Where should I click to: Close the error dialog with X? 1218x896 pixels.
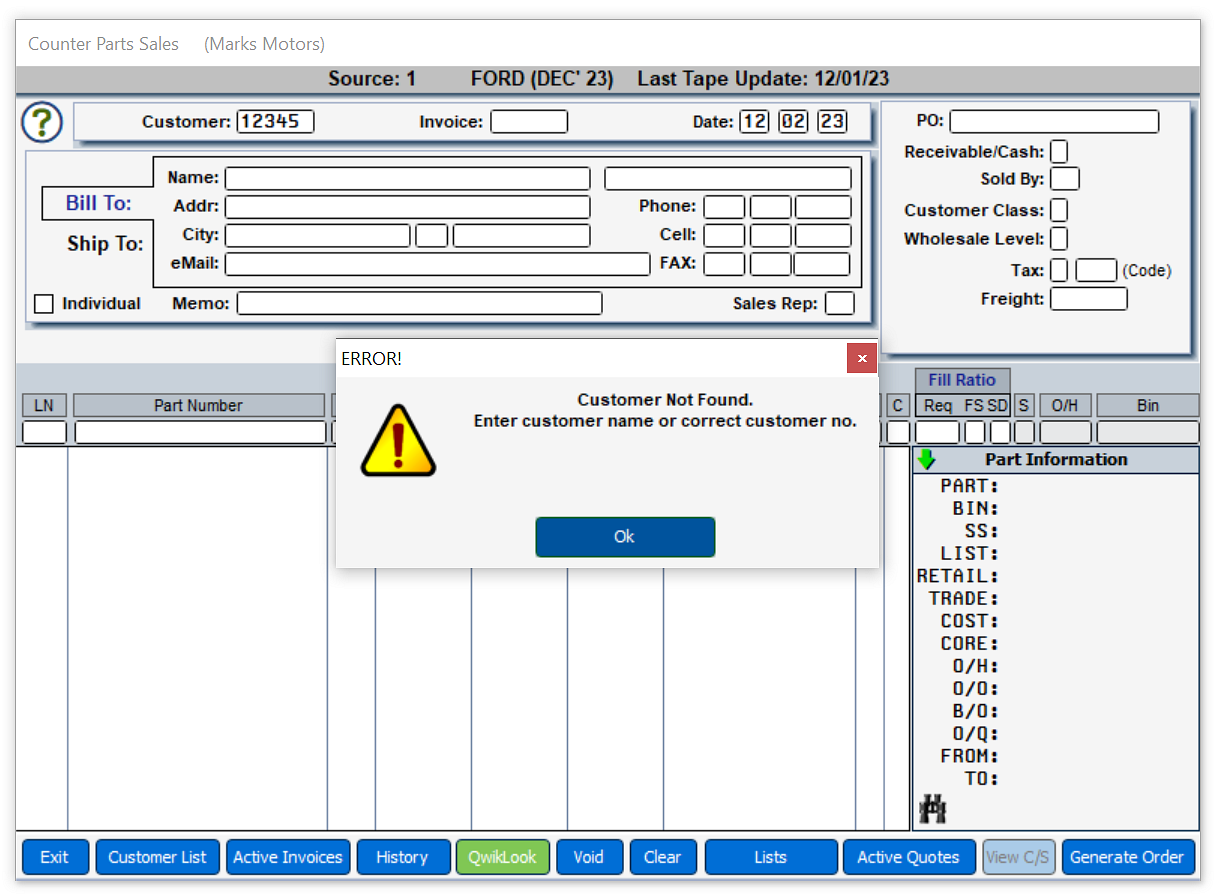861,358
